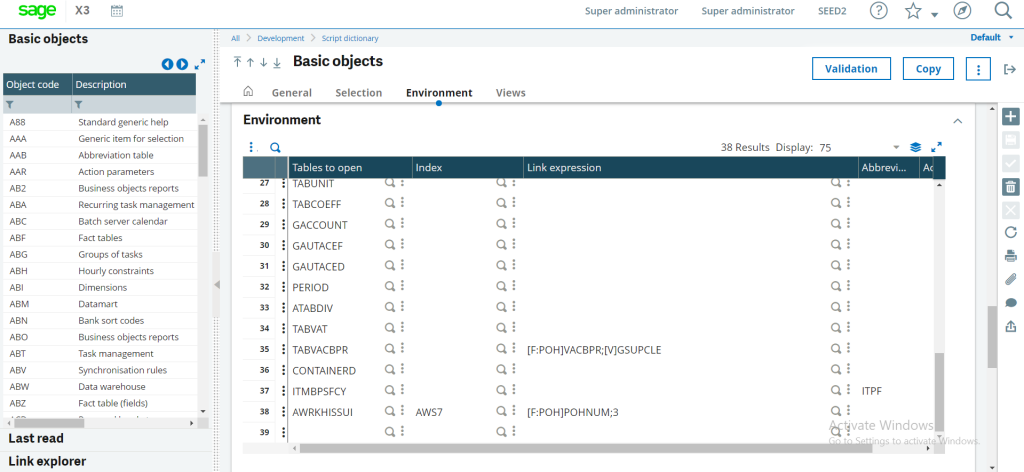Screen dimensions: 1024x472
Task: Click the Validation button
Action: tap(851, 69)
